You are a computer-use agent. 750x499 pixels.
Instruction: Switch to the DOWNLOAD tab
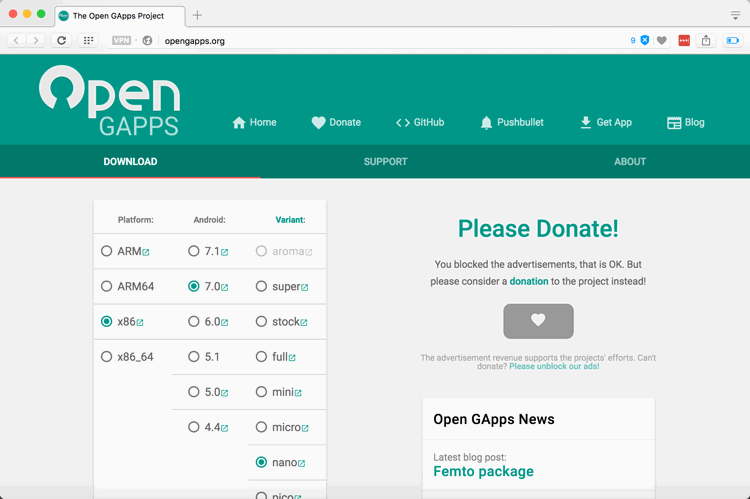130,162
